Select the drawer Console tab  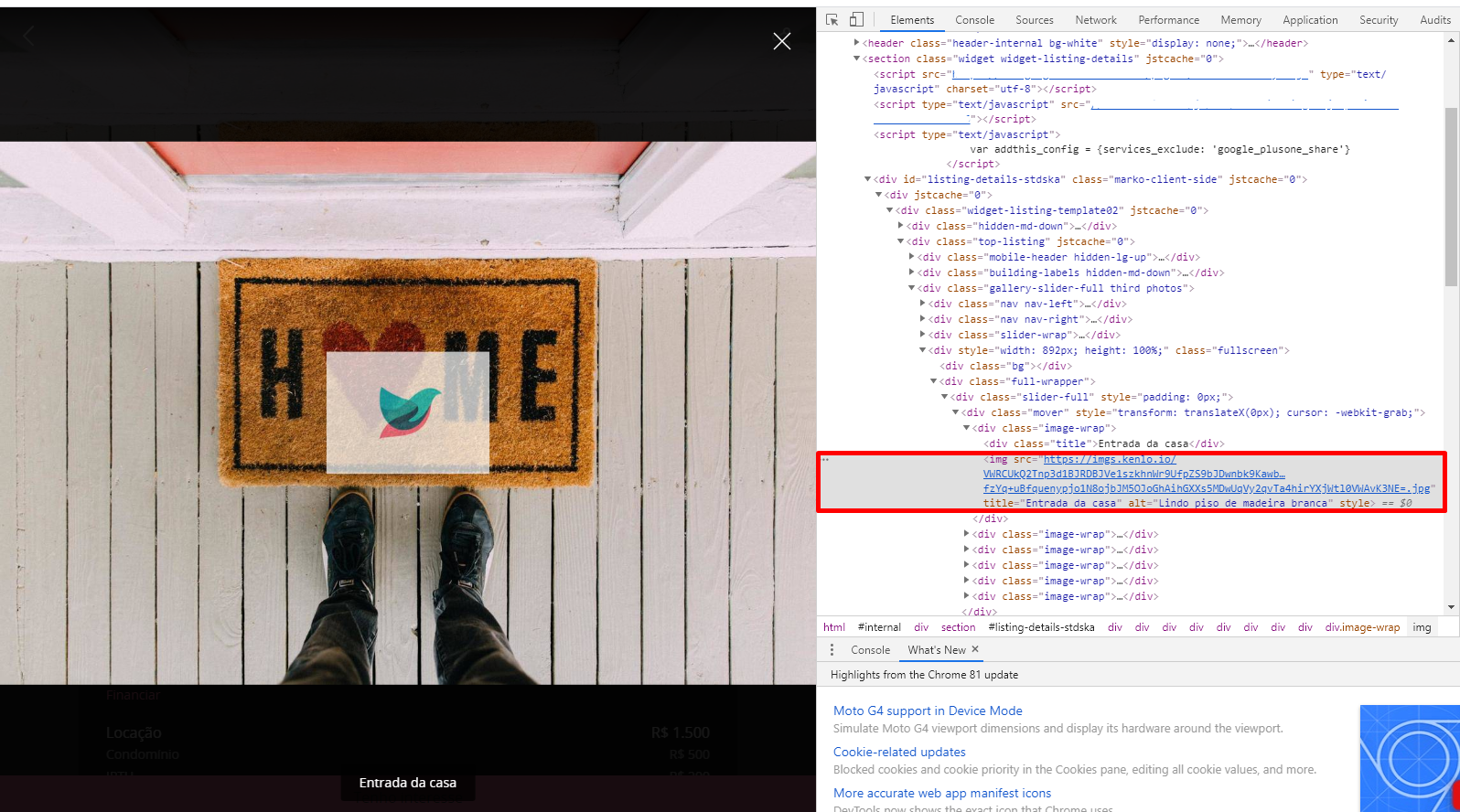[870, 650]
